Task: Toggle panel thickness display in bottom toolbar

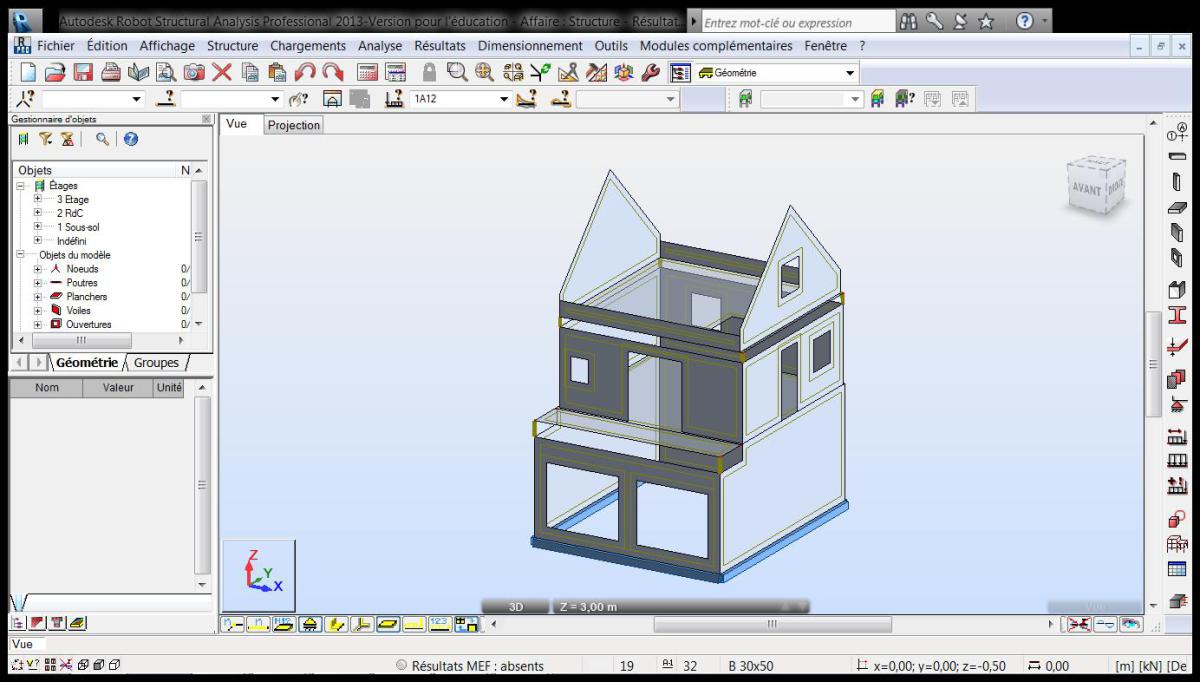Action: (389, 624)
